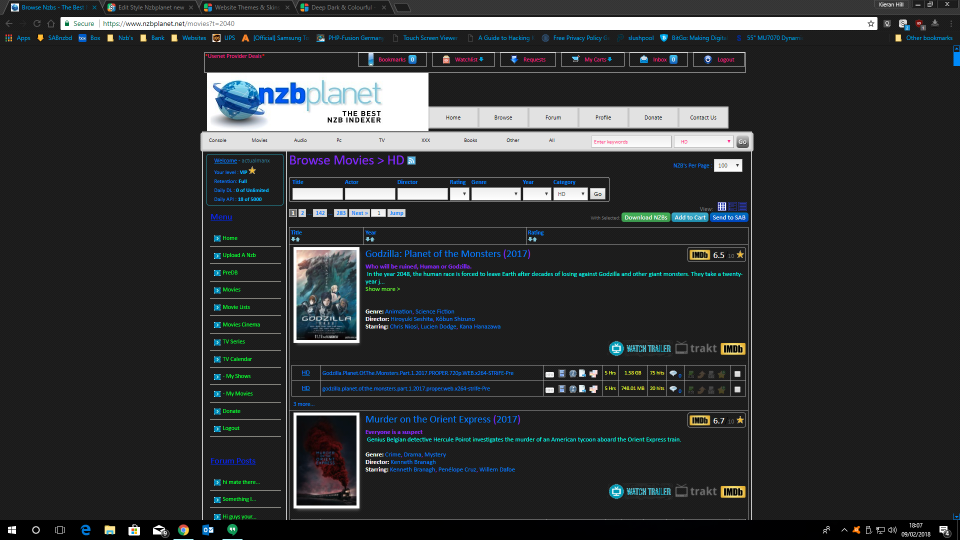This screenshot has height=540, width=960.
Task: Open the Chrome downloads extension icon
Action: tap(935, 23)
